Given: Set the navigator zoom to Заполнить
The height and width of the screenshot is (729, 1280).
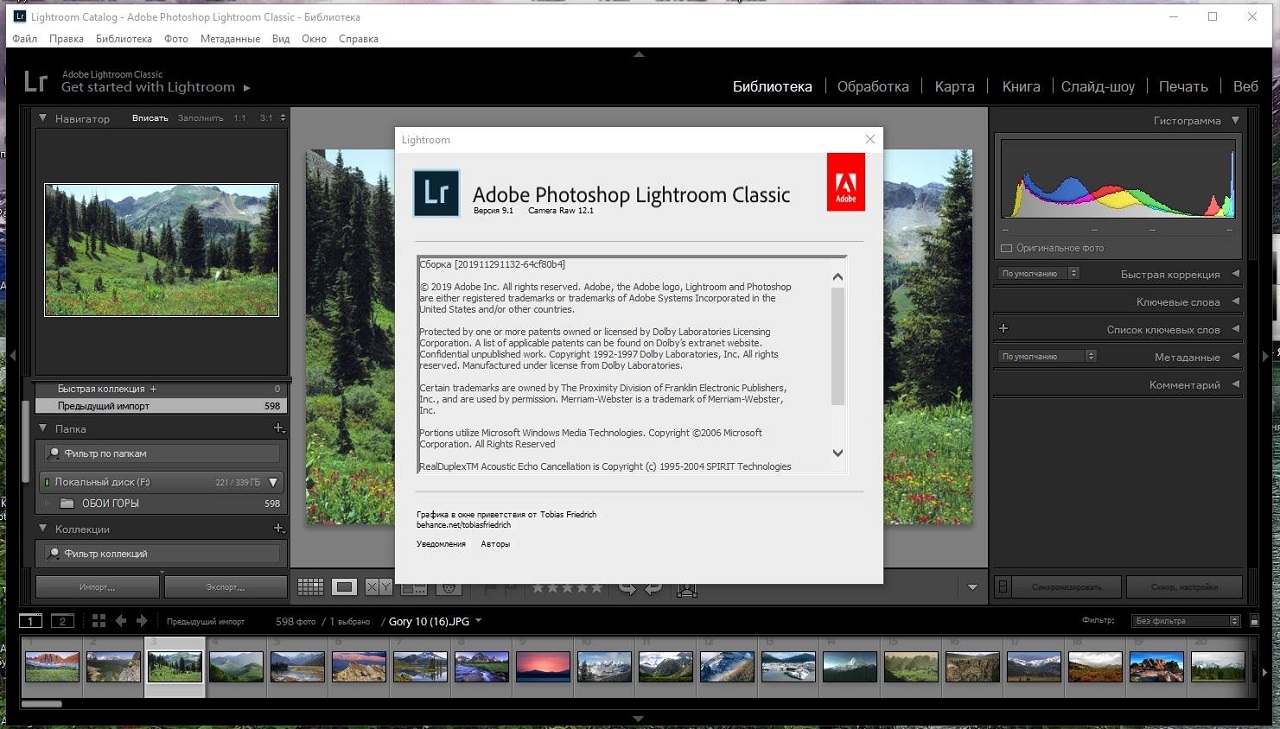Looking at the screenshot, I should pos(200,118).
